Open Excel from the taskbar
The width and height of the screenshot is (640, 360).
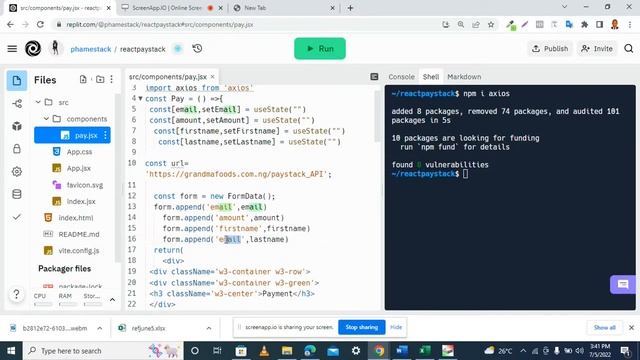425,351
